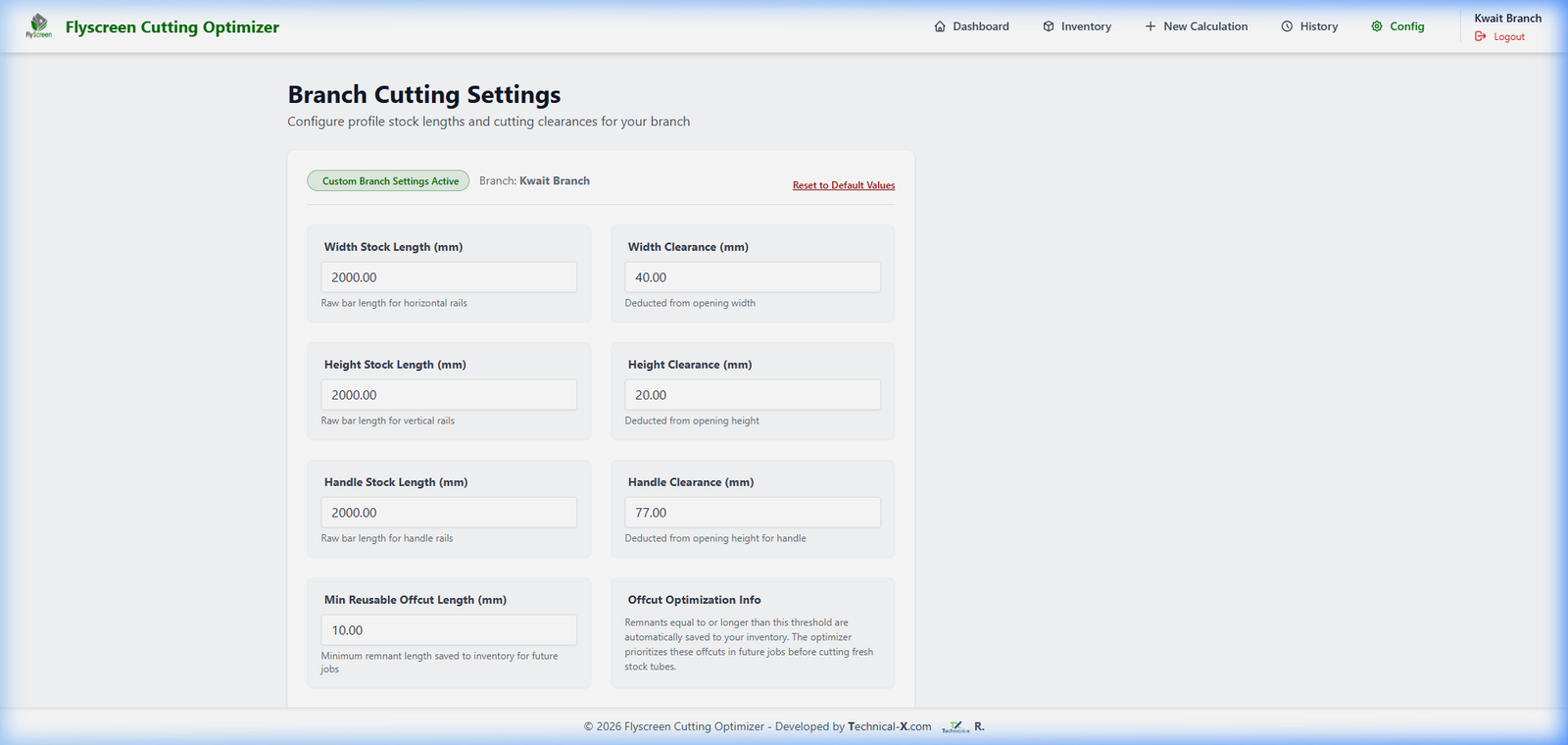This screenshot has height=745, width=1568.
Task: Click the Dashboard home icon
Action: (940, 26)
